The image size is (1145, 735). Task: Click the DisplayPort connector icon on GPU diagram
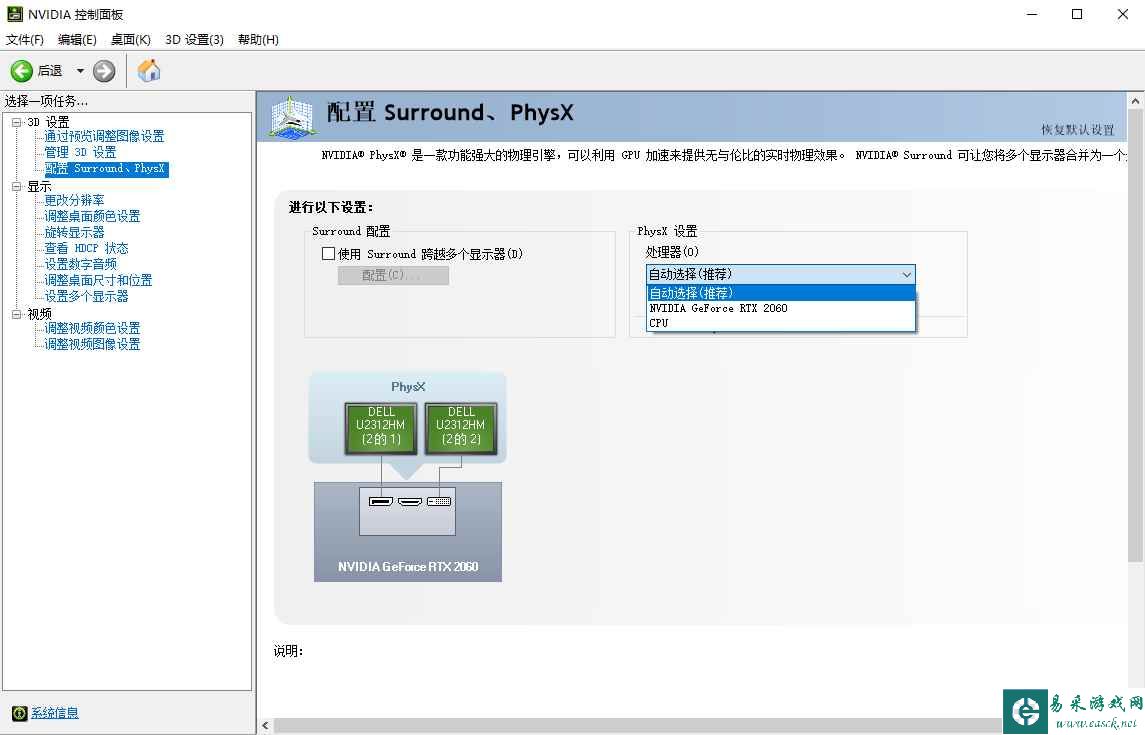(x=380, y=501)
